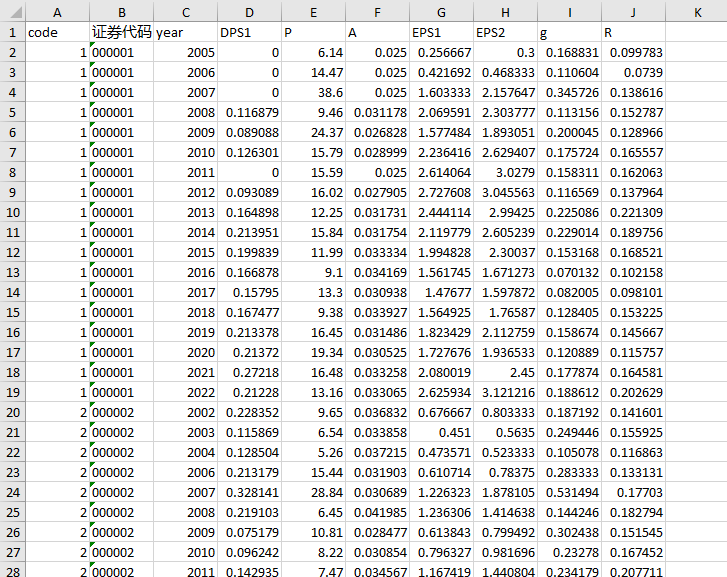The height and width of the screenshot is (577, 727).
Task: Select column I header
Action: pos(569,12)
